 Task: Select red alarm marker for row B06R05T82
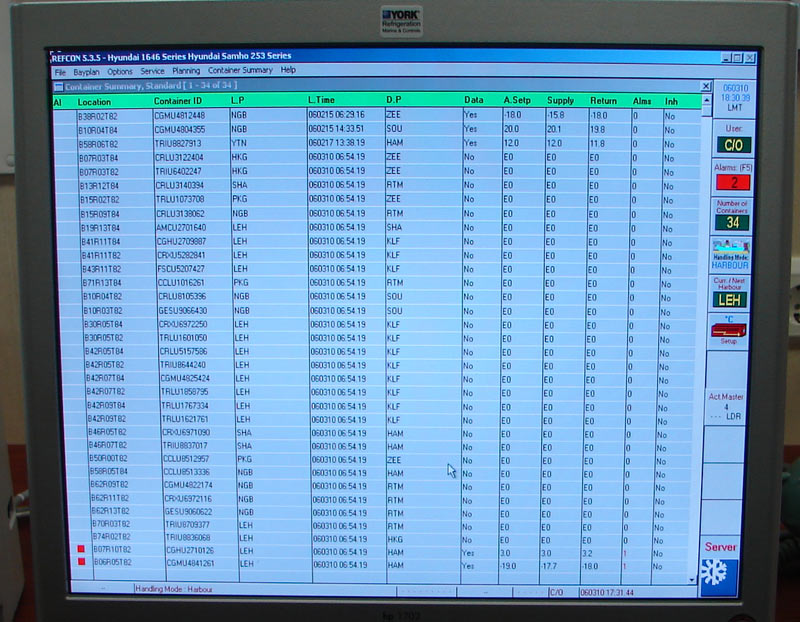[81, 561]
